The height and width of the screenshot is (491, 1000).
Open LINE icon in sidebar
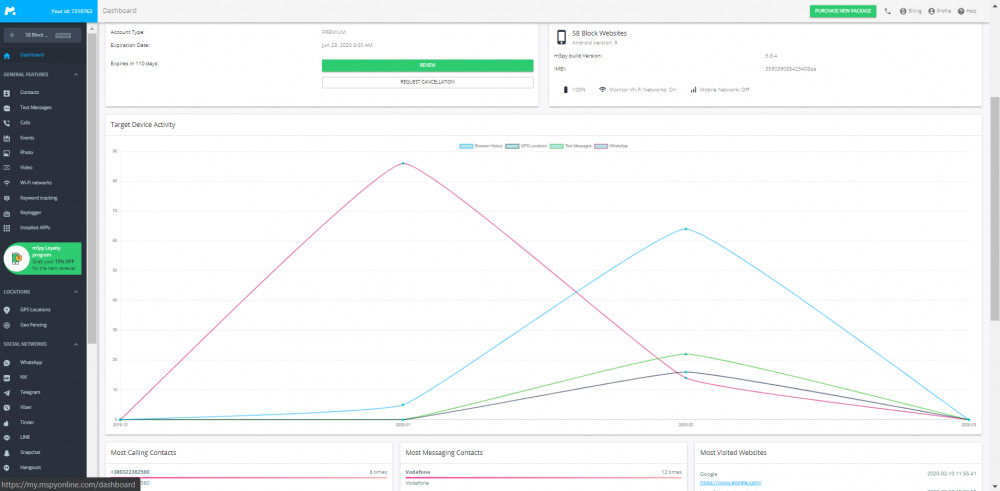coord(7,437)
